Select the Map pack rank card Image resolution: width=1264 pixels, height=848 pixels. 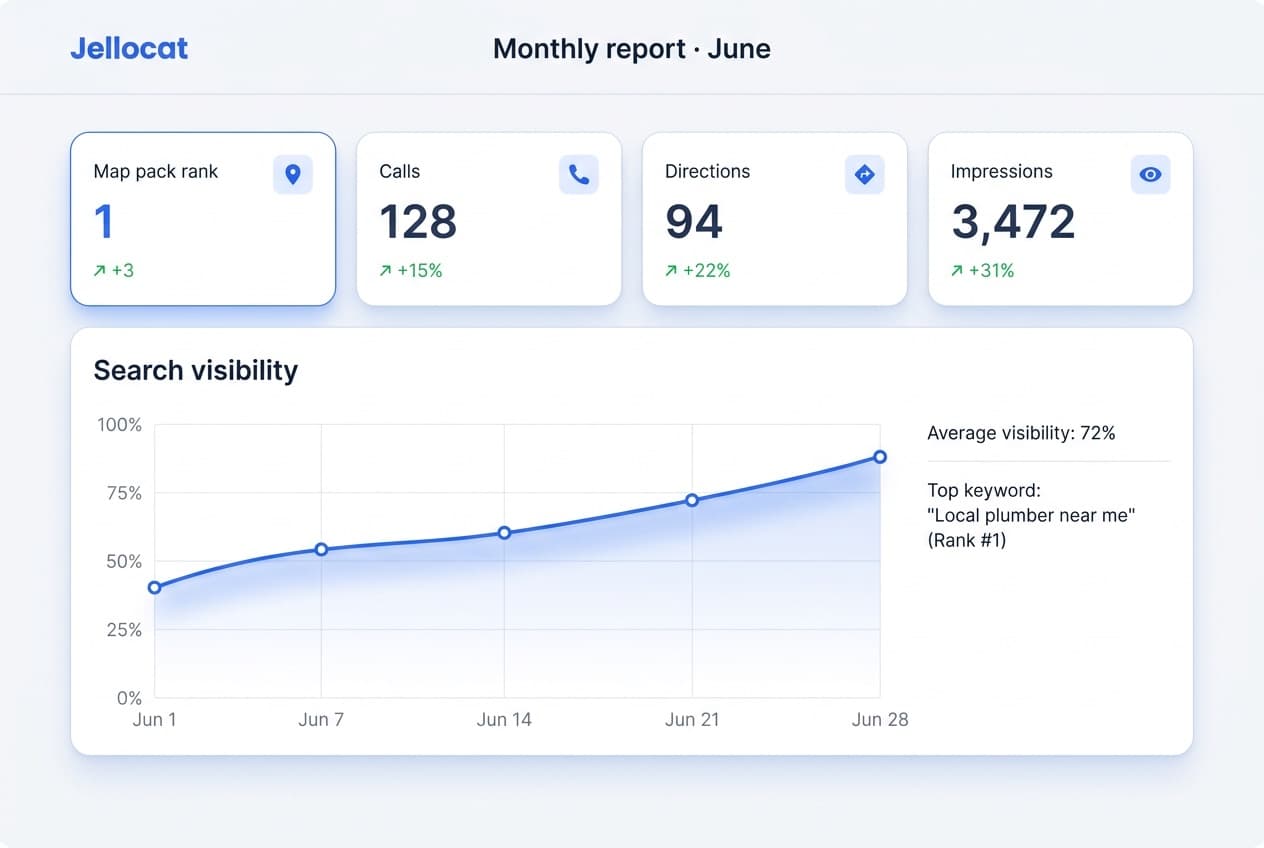pyautogui.click(x=203, y=219)
